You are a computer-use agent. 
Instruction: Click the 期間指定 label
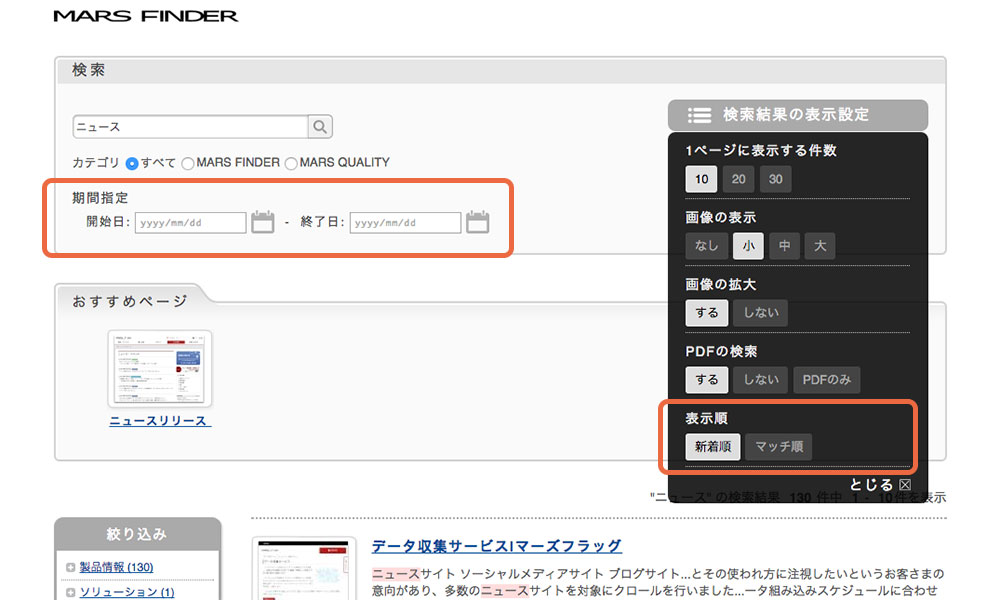pos(100,198)
